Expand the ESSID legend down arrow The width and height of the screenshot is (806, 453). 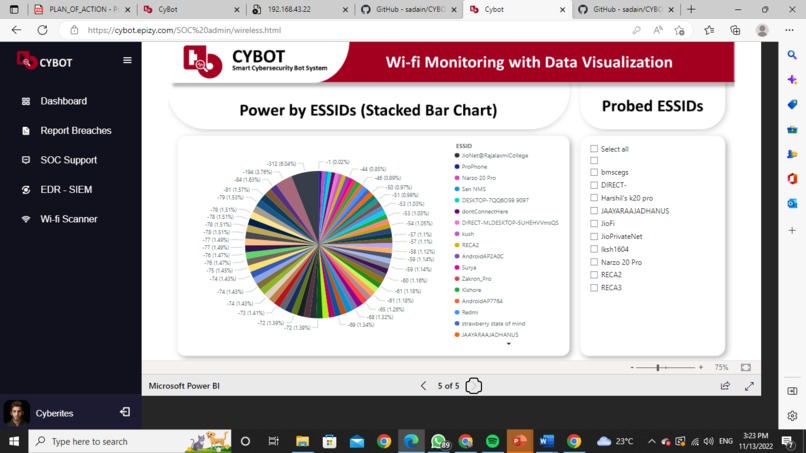[x=508, y=343]
